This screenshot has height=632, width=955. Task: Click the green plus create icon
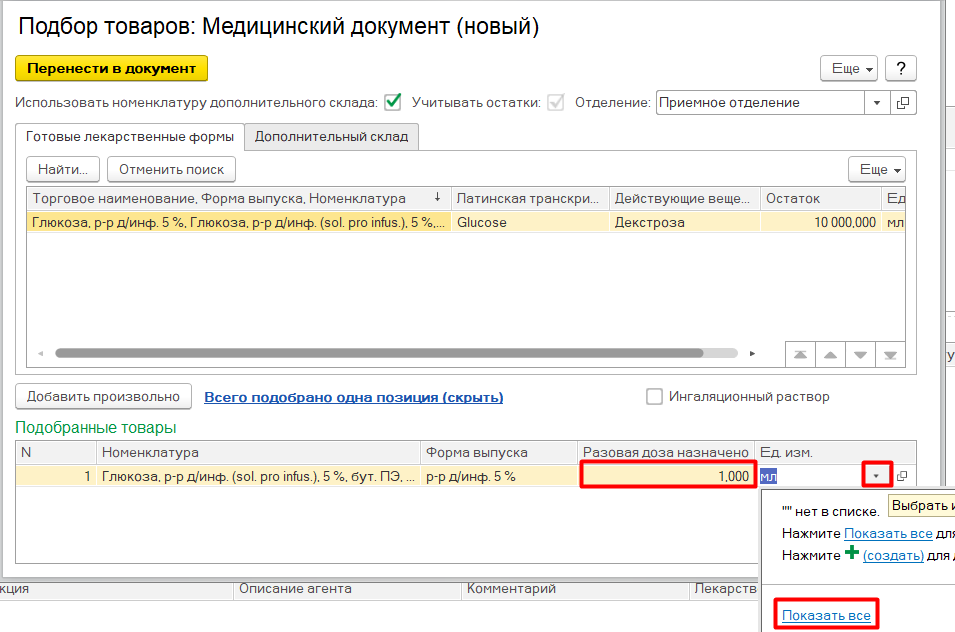(x=852, y=553)
